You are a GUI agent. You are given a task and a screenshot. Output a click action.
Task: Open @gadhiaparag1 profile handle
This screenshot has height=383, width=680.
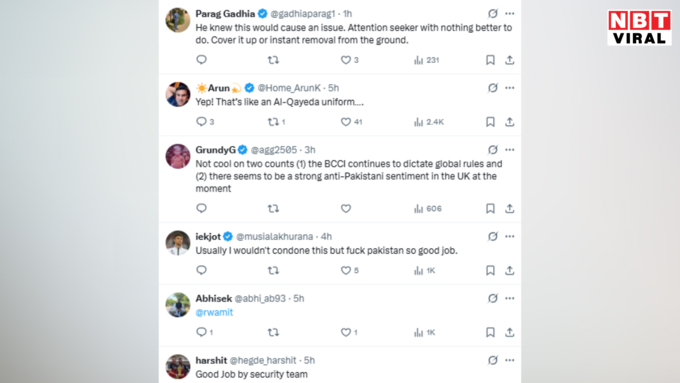[x=303, y=14]
